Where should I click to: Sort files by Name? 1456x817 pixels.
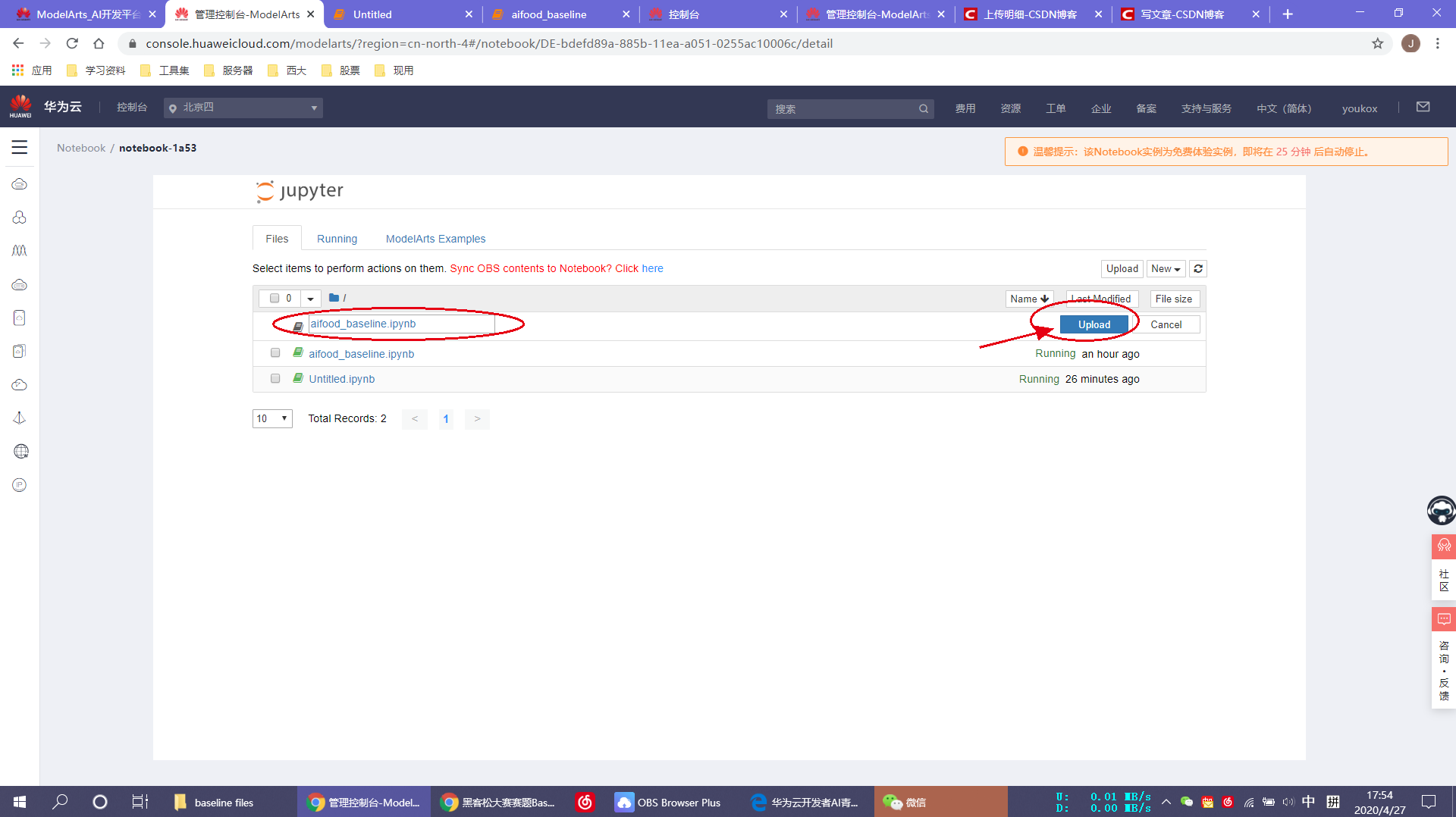1029,299
